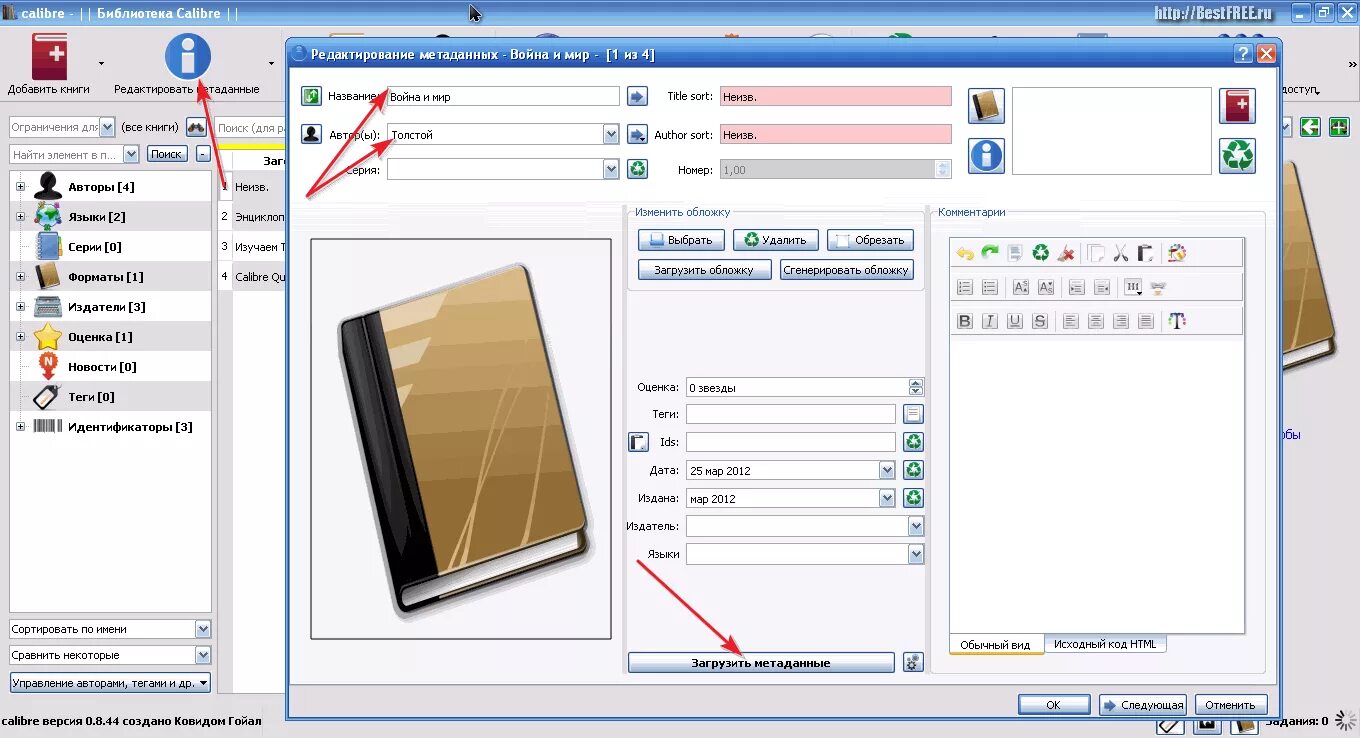Undo in the comments editor
This screenshot has width=1360, height=738.
(x=965, y=253)
